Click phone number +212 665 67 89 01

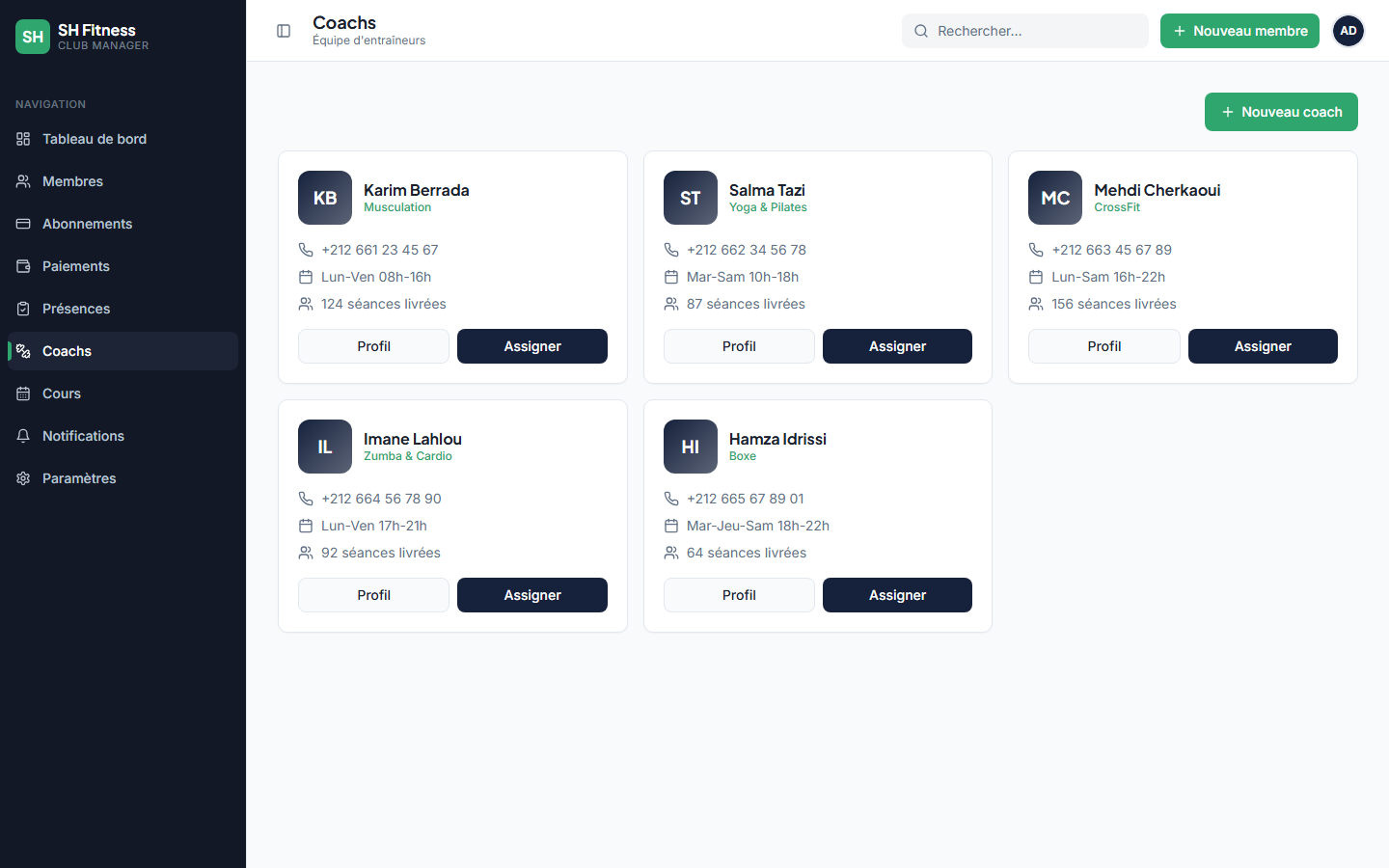click(746, 499)
